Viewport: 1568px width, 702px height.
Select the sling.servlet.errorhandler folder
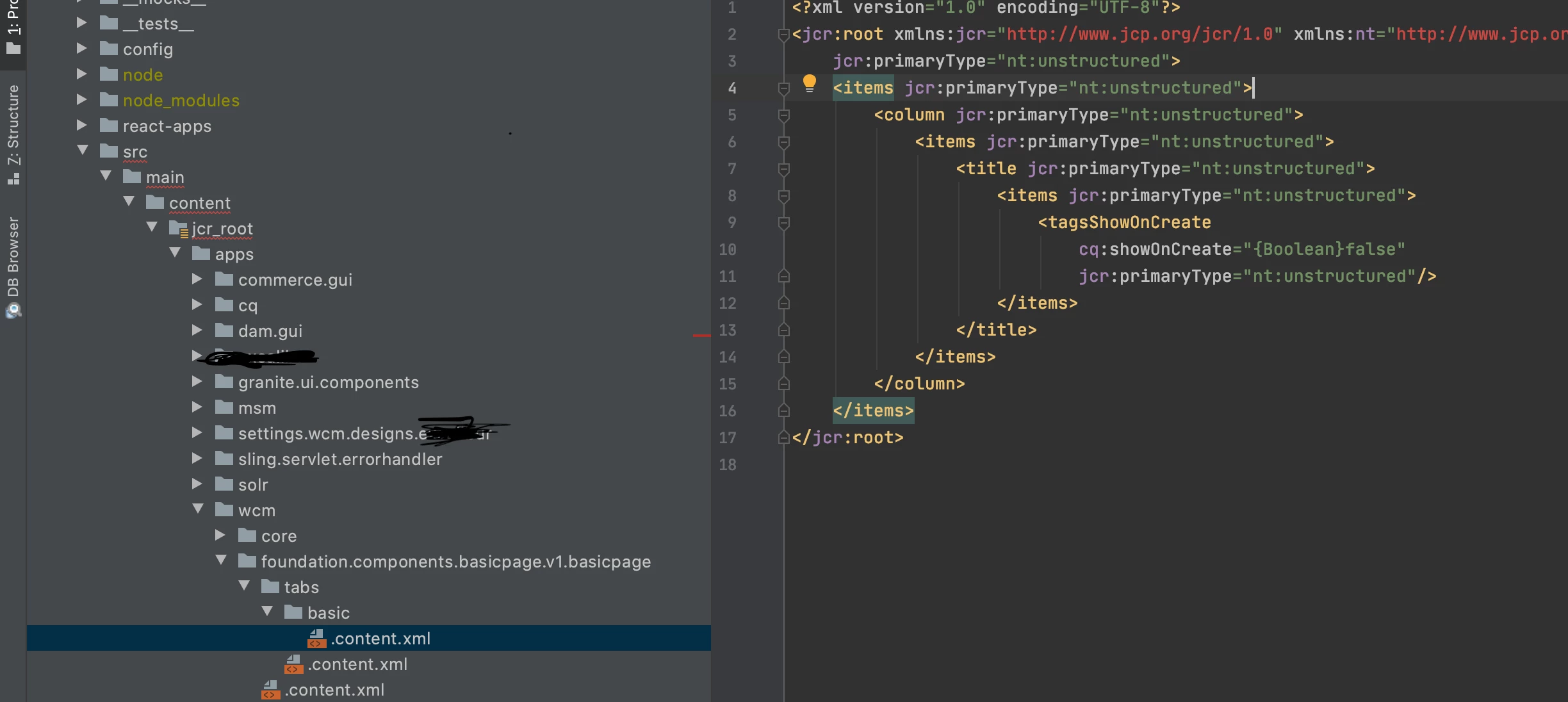click(339, 459)
